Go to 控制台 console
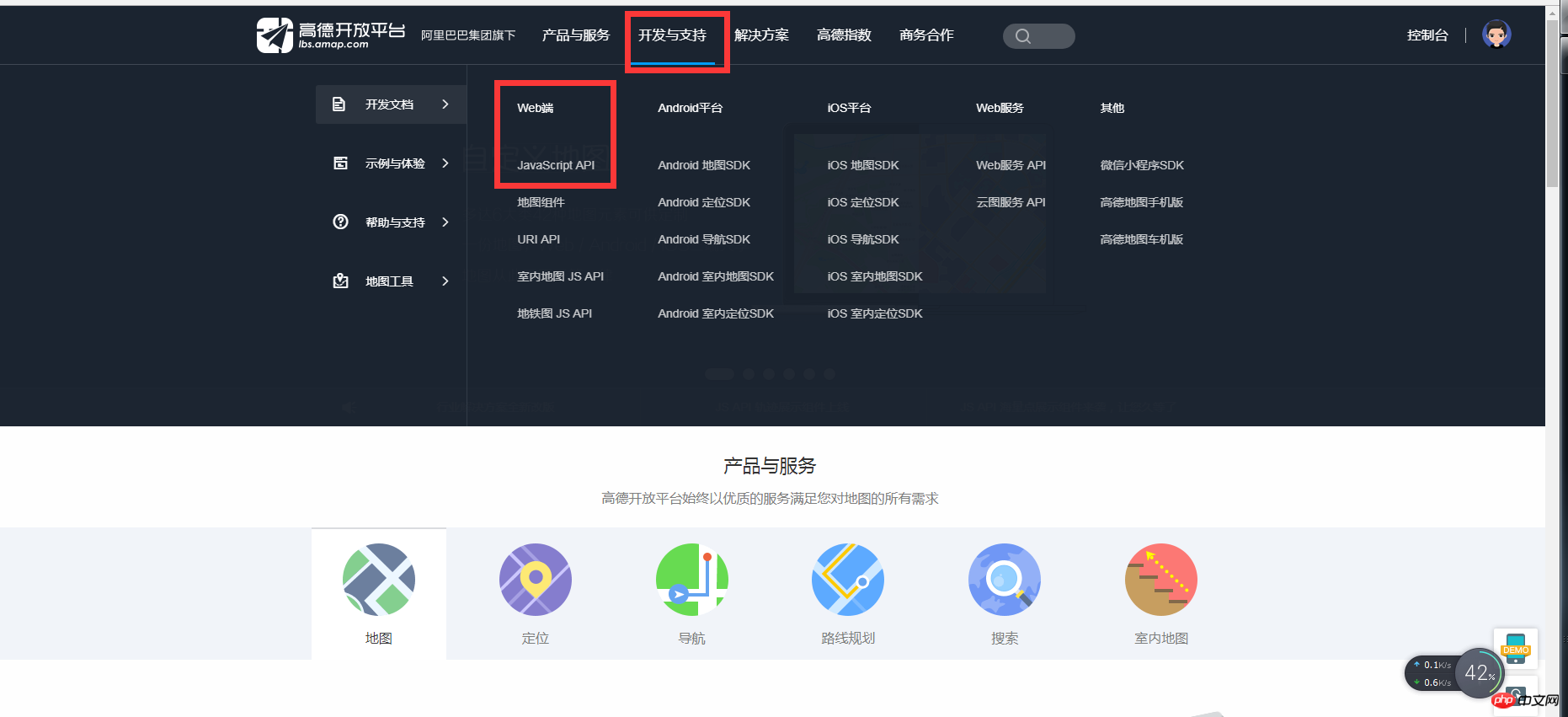This screenshot has width=1568, height=717. click(x=1427, y=35)
